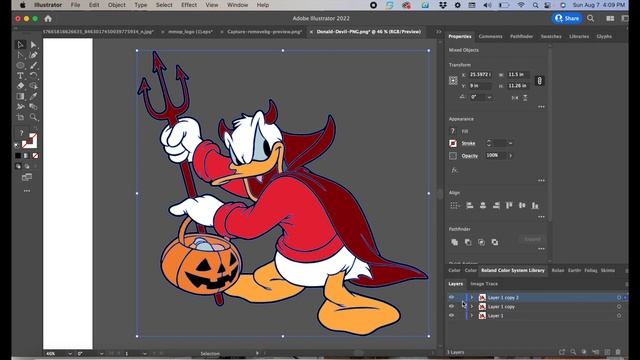The height and width of the screenshot is (360, 640).
Task: Open the Arrange Documents workspace icon
Action: point(610,18)
